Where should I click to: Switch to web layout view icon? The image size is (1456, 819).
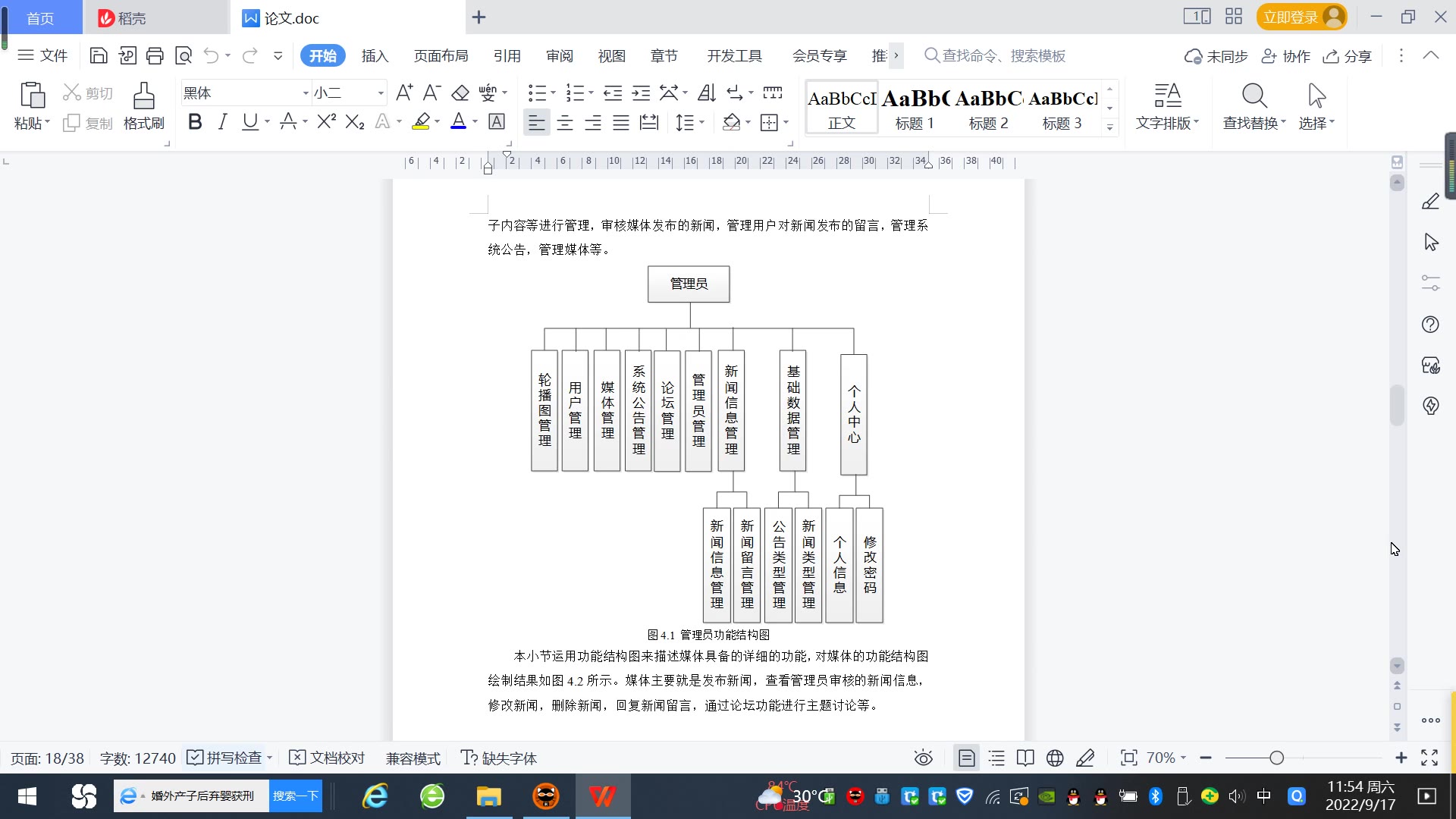click(1055, 758)
